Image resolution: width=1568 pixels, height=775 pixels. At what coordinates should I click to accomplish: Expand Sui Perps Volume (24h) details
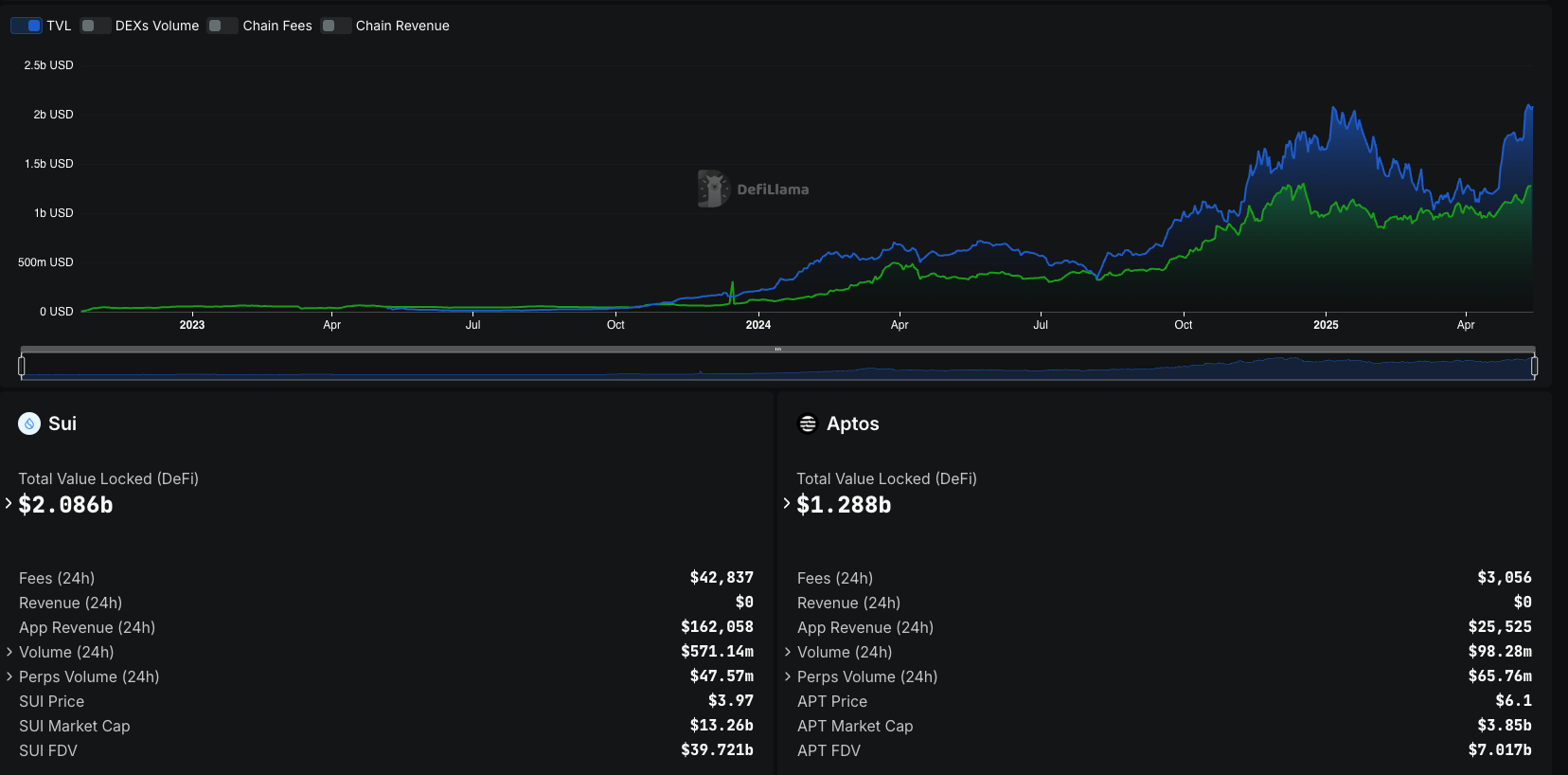pyautogui.click(x=9, y=676)
